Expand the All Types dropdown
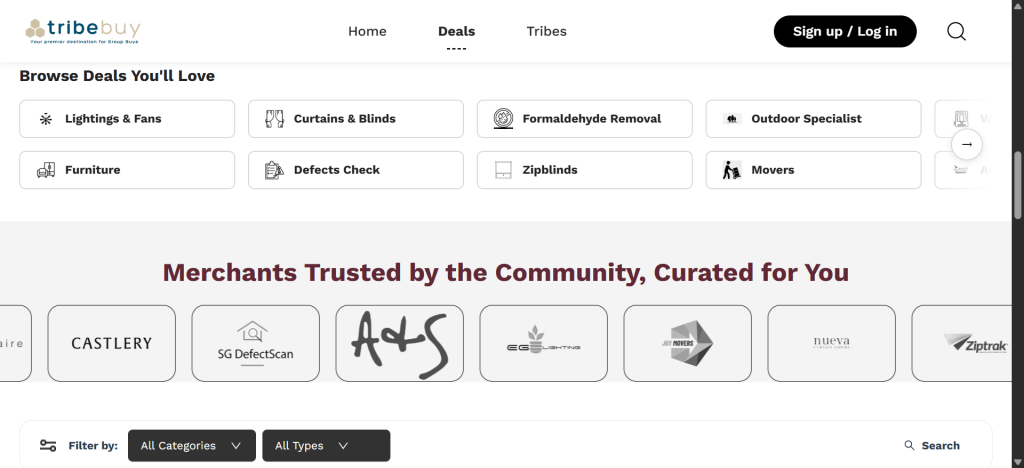This screenshot has height=468, width=1024. pos(326,446)
